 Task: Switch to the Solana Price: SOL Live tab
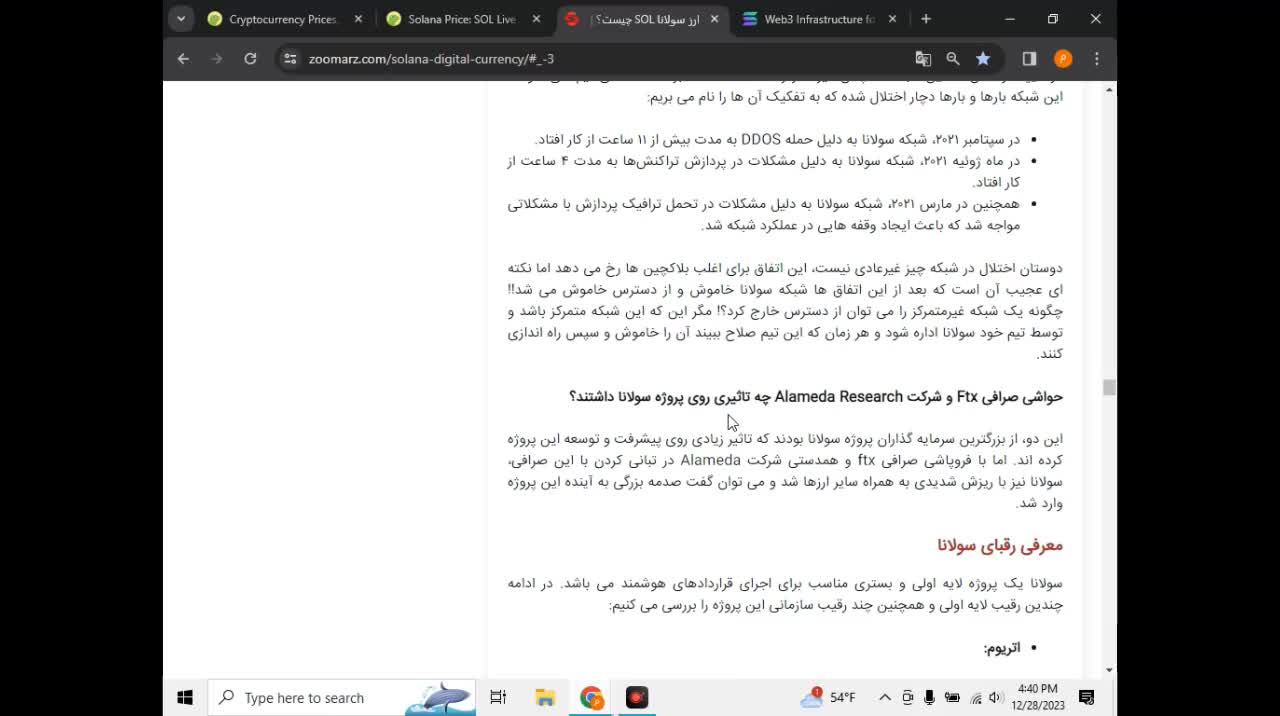point(462,19)
